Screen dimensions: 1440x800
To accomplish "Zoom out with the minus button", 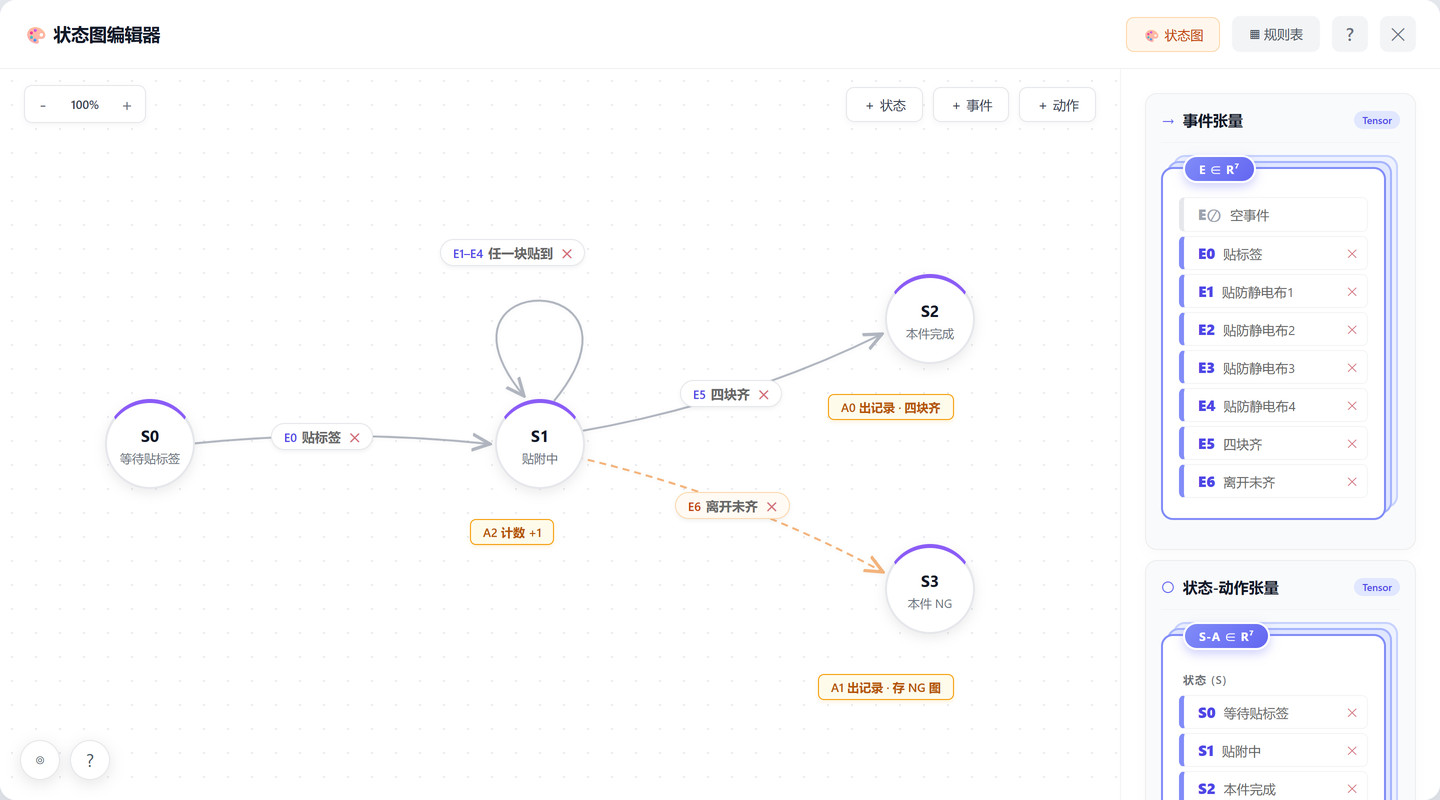I will pos(43,105).
